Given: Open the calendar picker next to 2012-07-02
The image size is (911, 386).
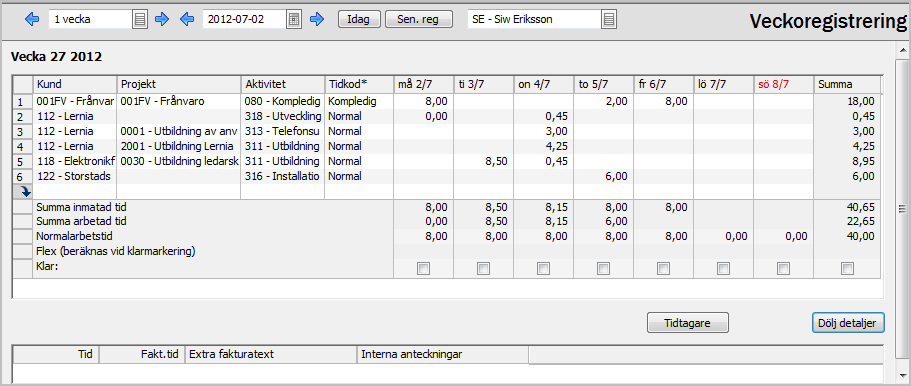Looking at the screenshot, I should [x=295, y=19].
